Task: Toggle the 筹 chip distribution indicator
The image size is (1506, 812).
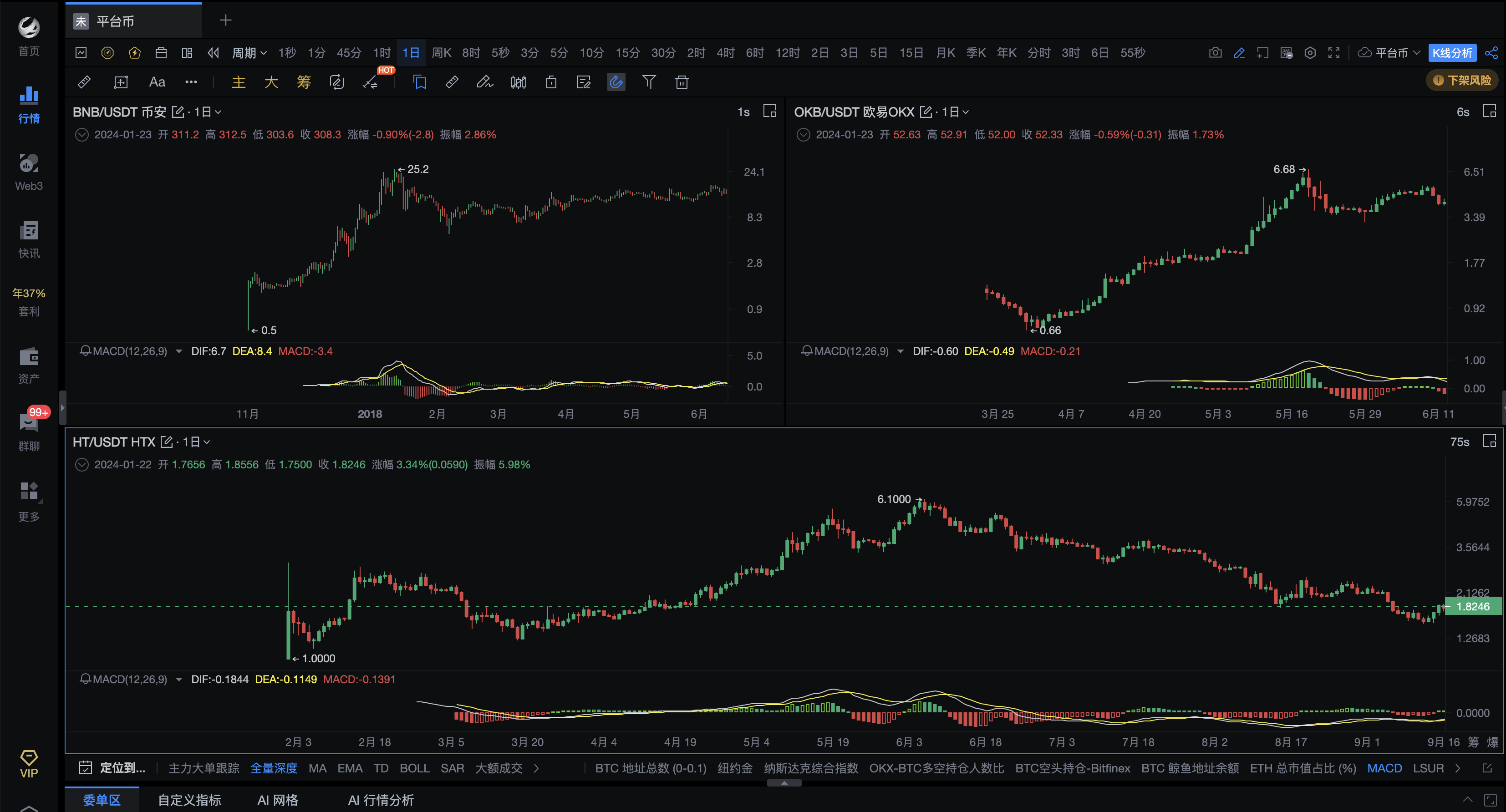Action: [304, 82]
